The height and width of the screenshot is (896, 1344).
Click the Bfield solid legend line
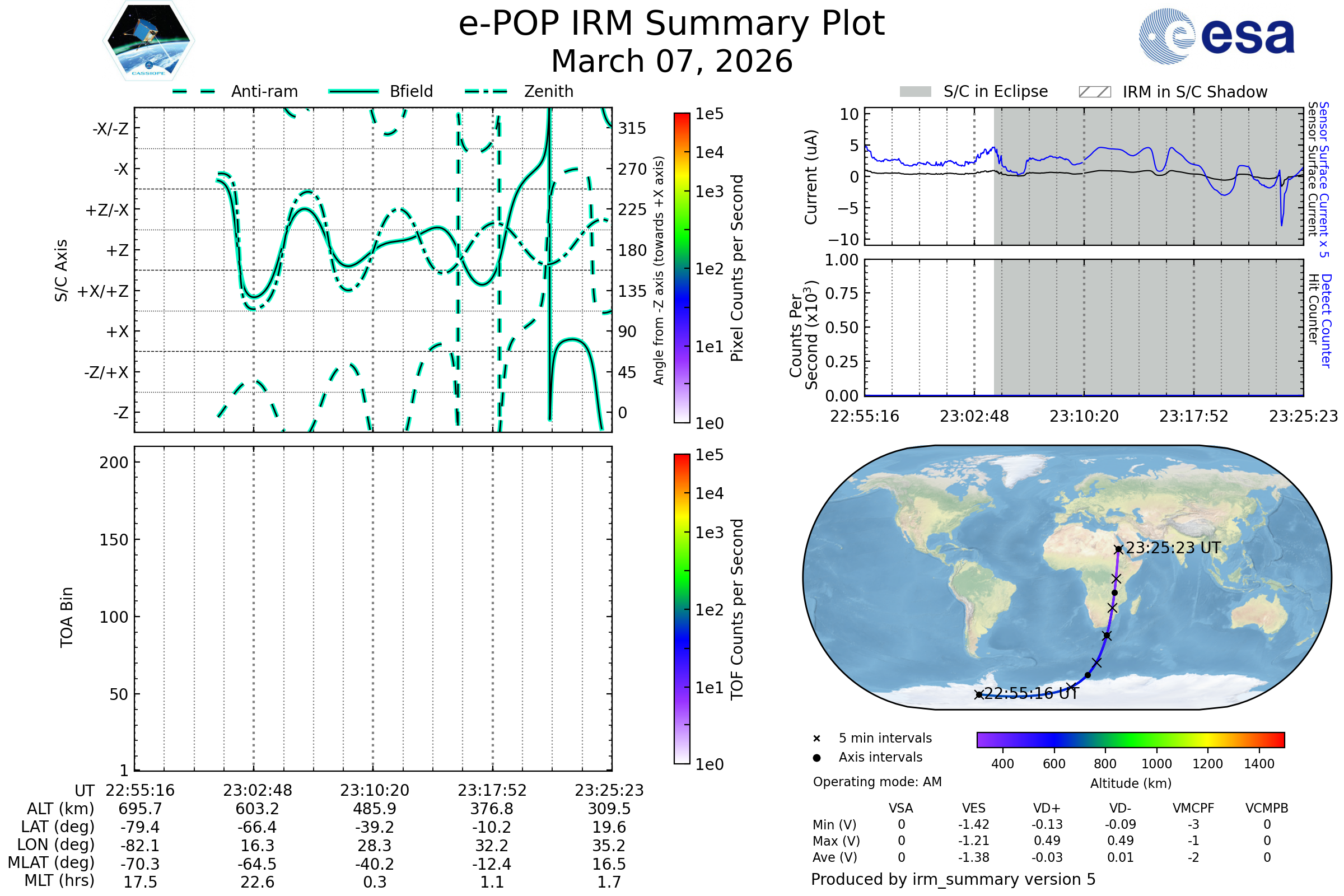[353, 91]
